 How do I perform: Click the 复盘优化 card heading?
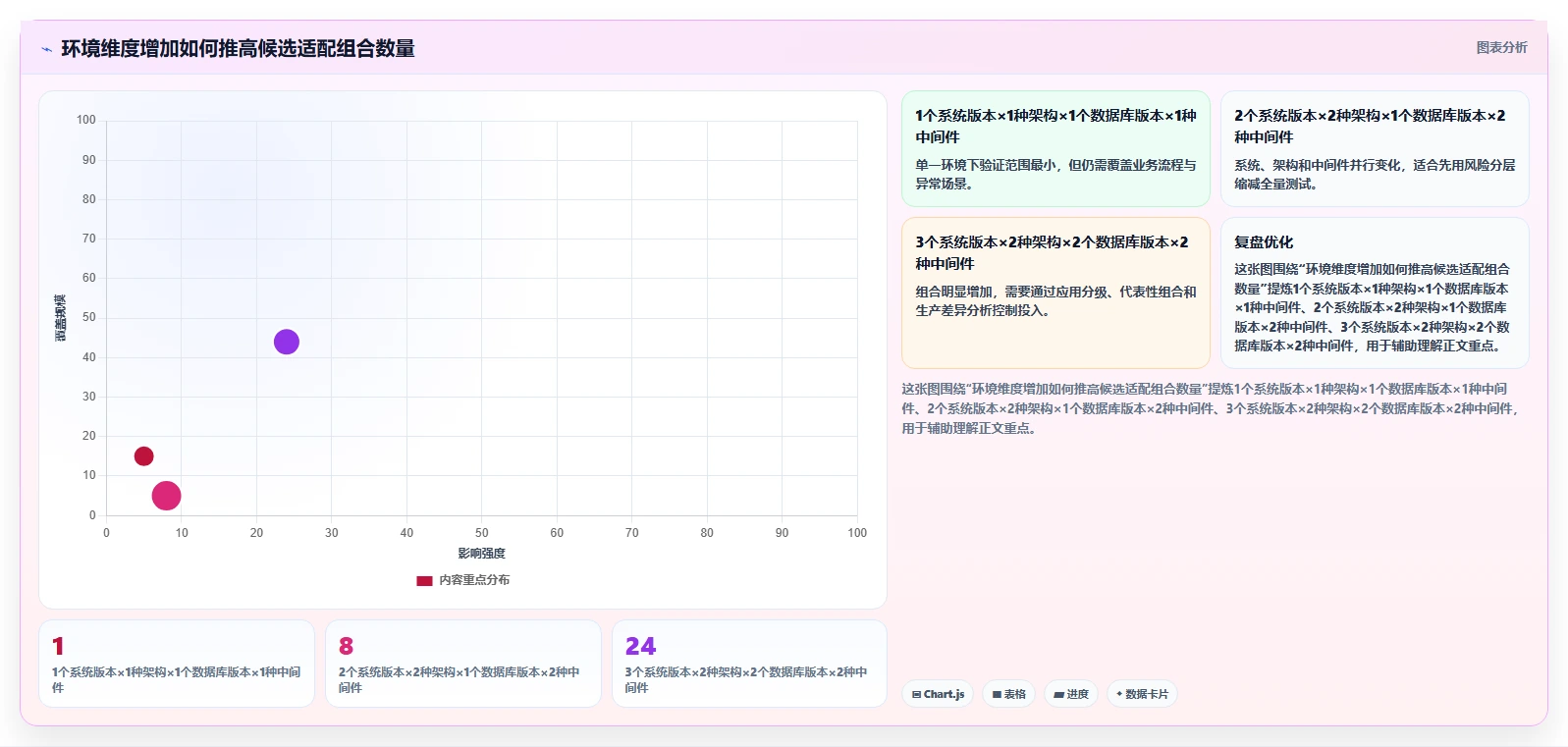(x=1264, y=241)
